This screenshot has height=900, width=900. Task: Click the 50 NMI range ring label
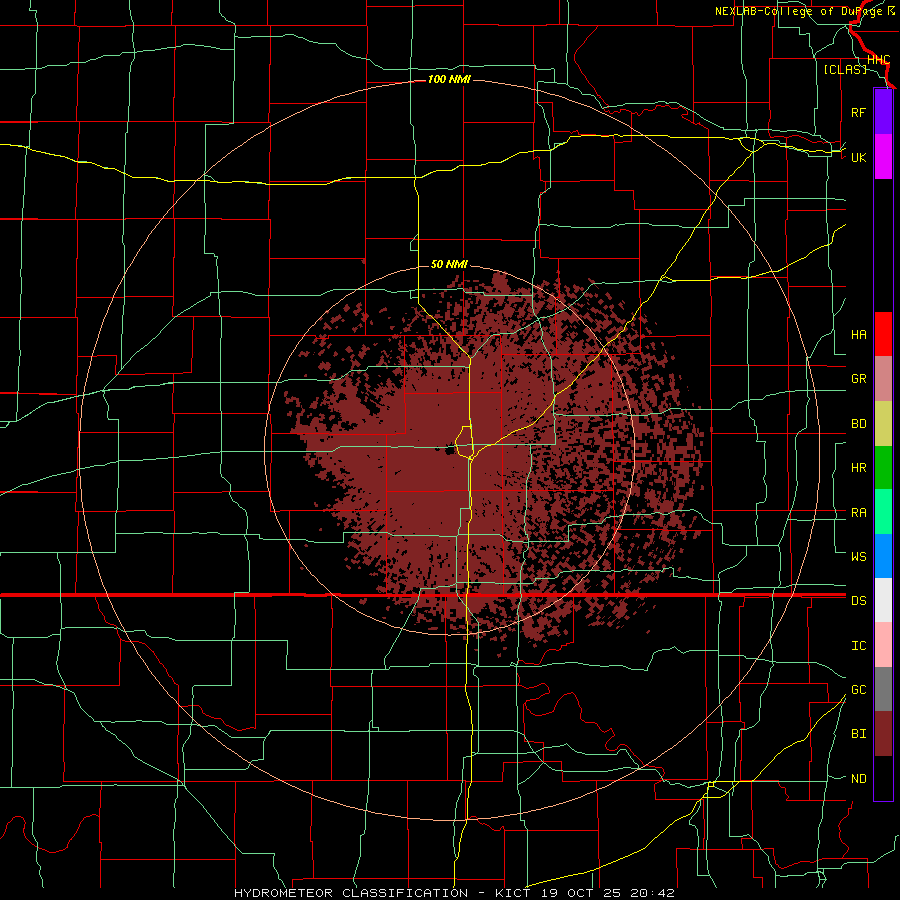pos(449,265)
